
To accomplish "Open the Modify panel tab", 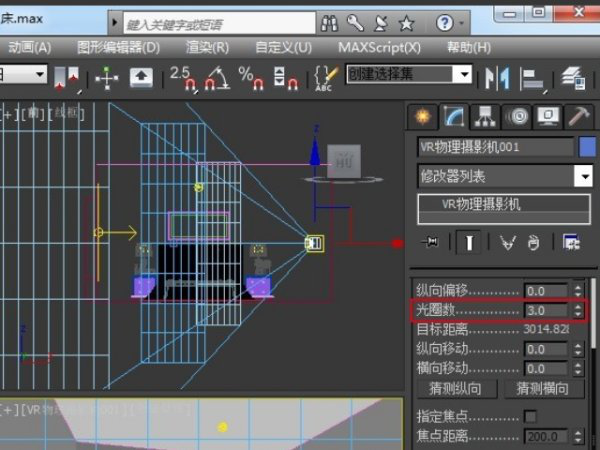I will tap(455, 117).
